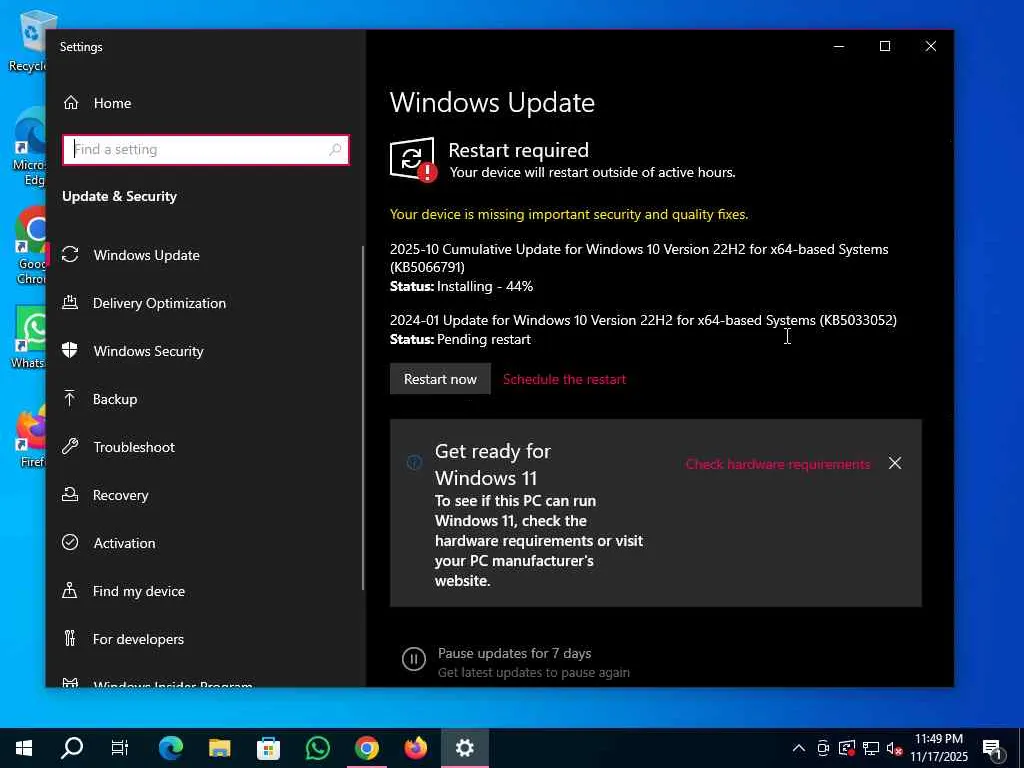The height and width of the screenshot is (768, 1024).
Task: Click the magnifier icon in search box
Action: (335, 150)
